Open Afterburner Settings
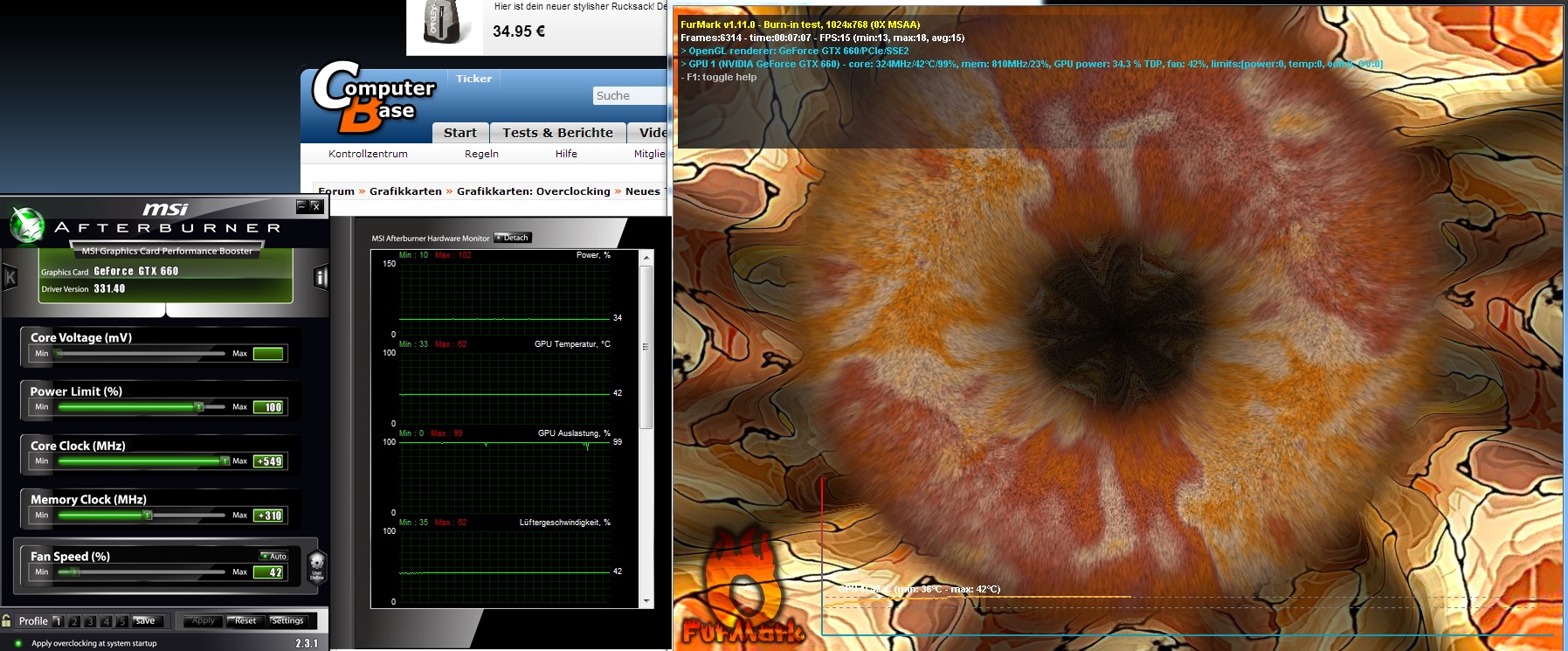 pos(287,621)
